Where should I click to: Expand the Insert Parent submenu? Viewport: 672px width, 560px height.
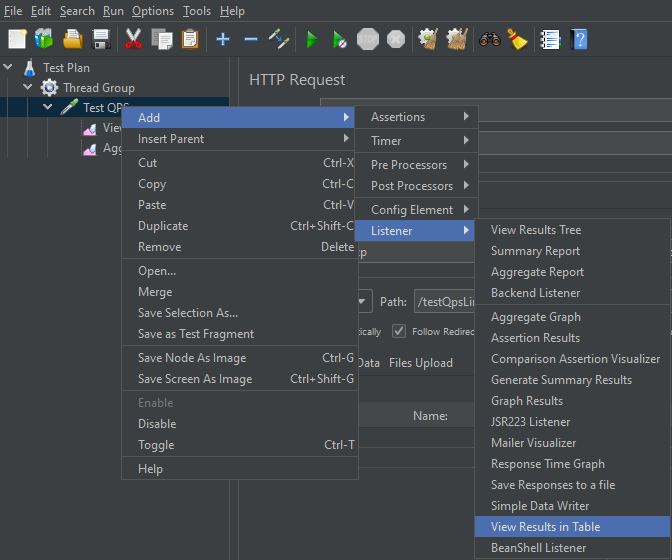240,139
